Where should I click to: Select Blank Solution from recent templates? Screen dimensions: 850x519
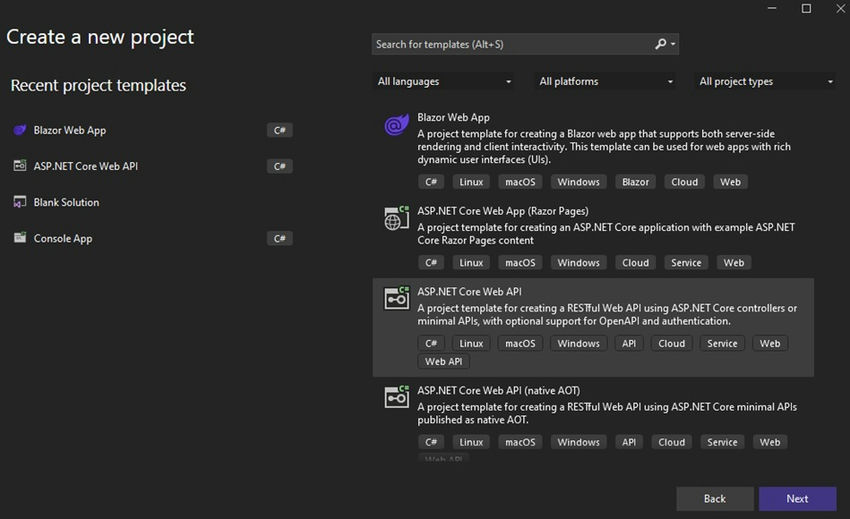pos(66,202)
